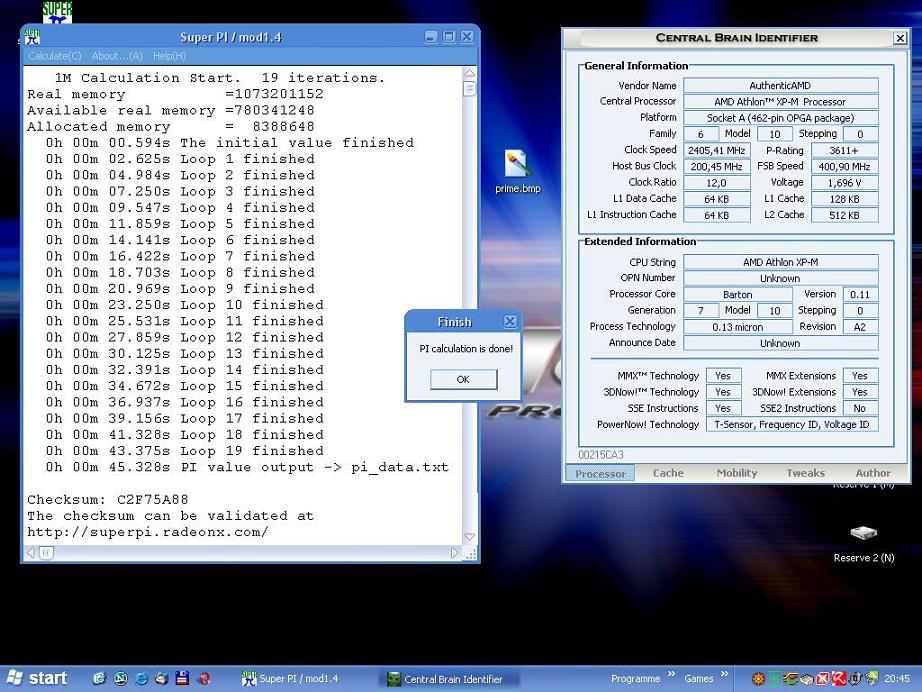Click the taskbar clock 20:45
Image resolution: width=922 pixels, height=692 pixels.
pyautogui.click(x=897, y=679)
